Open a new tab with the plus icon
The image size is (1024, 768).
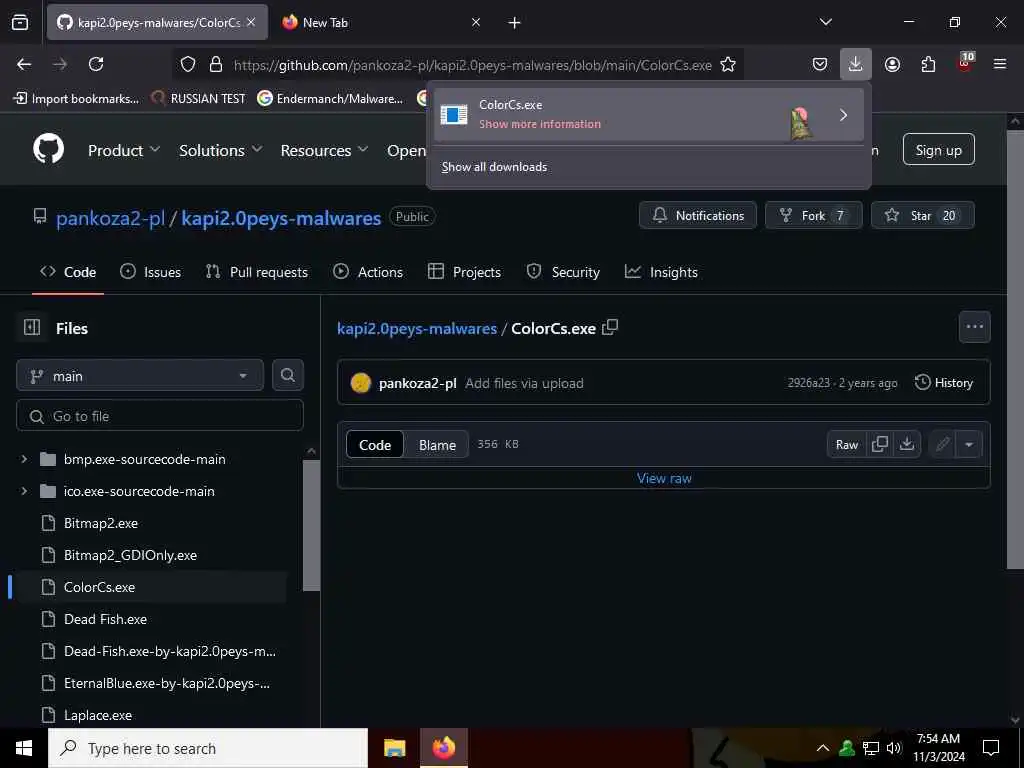coord(515,23)
